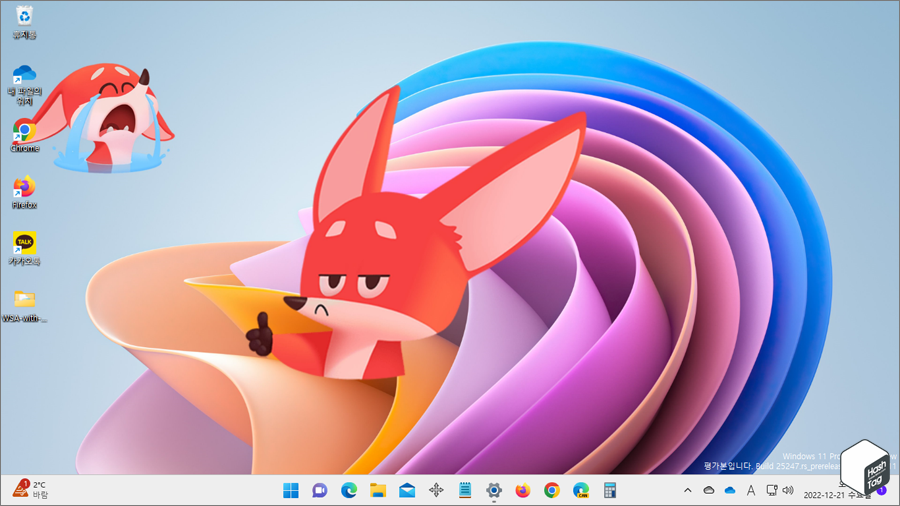Viewport: 900px width, 506px height.
Task: Launch Microsoft Edge from taskbar
Action: [349, 491]
